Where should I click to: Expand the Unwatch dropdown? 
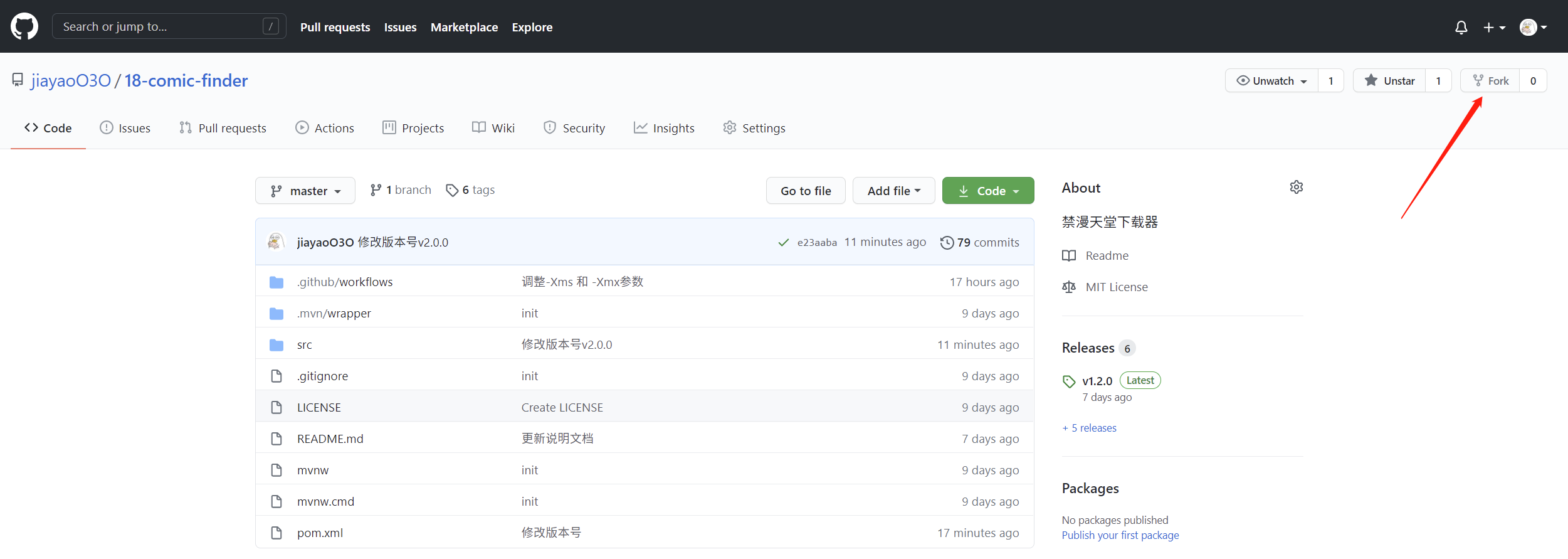1271,80
